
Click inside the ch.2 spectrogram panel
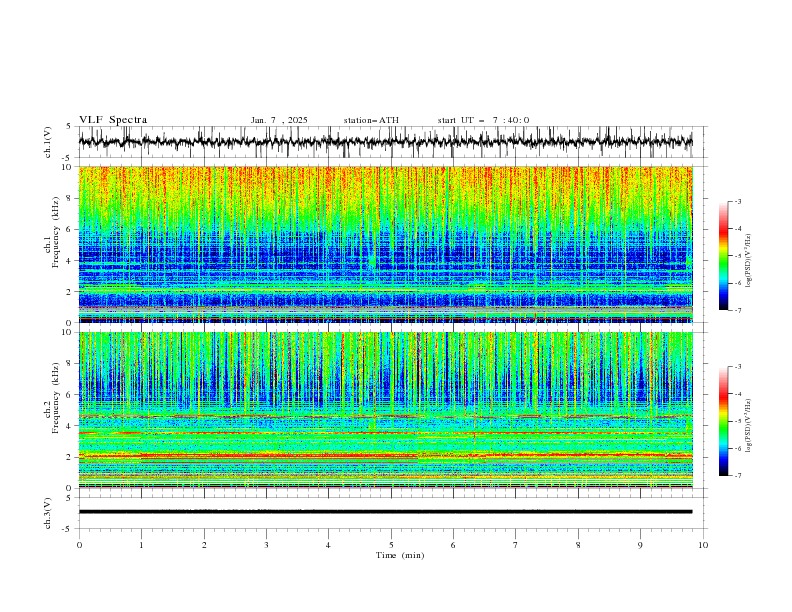tap(385, 410)
